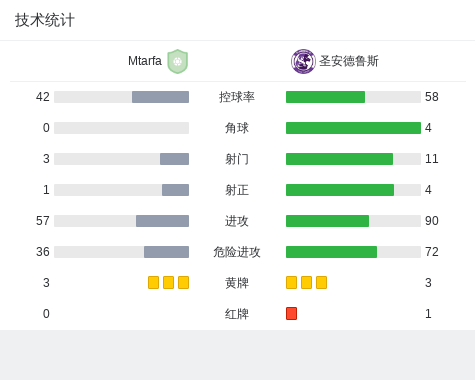Image resolution: width=475 pixels, height=380 pixels.
Task: Click the 射正 stat label
Action: (x=237, y=190)
